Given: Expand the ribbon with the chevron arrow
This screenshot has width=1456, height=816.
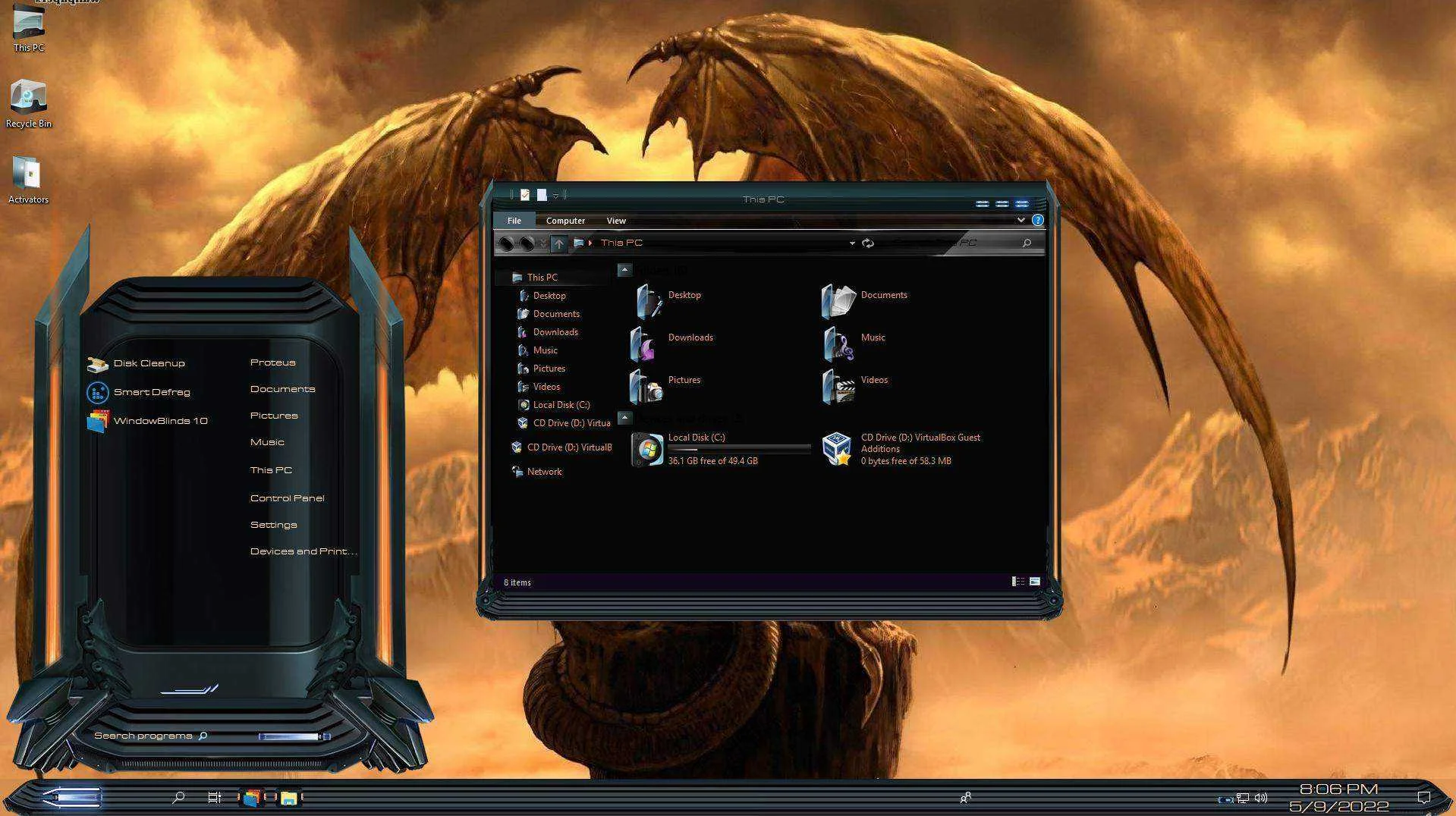Looking at the screenshot, I should 1020,220.
